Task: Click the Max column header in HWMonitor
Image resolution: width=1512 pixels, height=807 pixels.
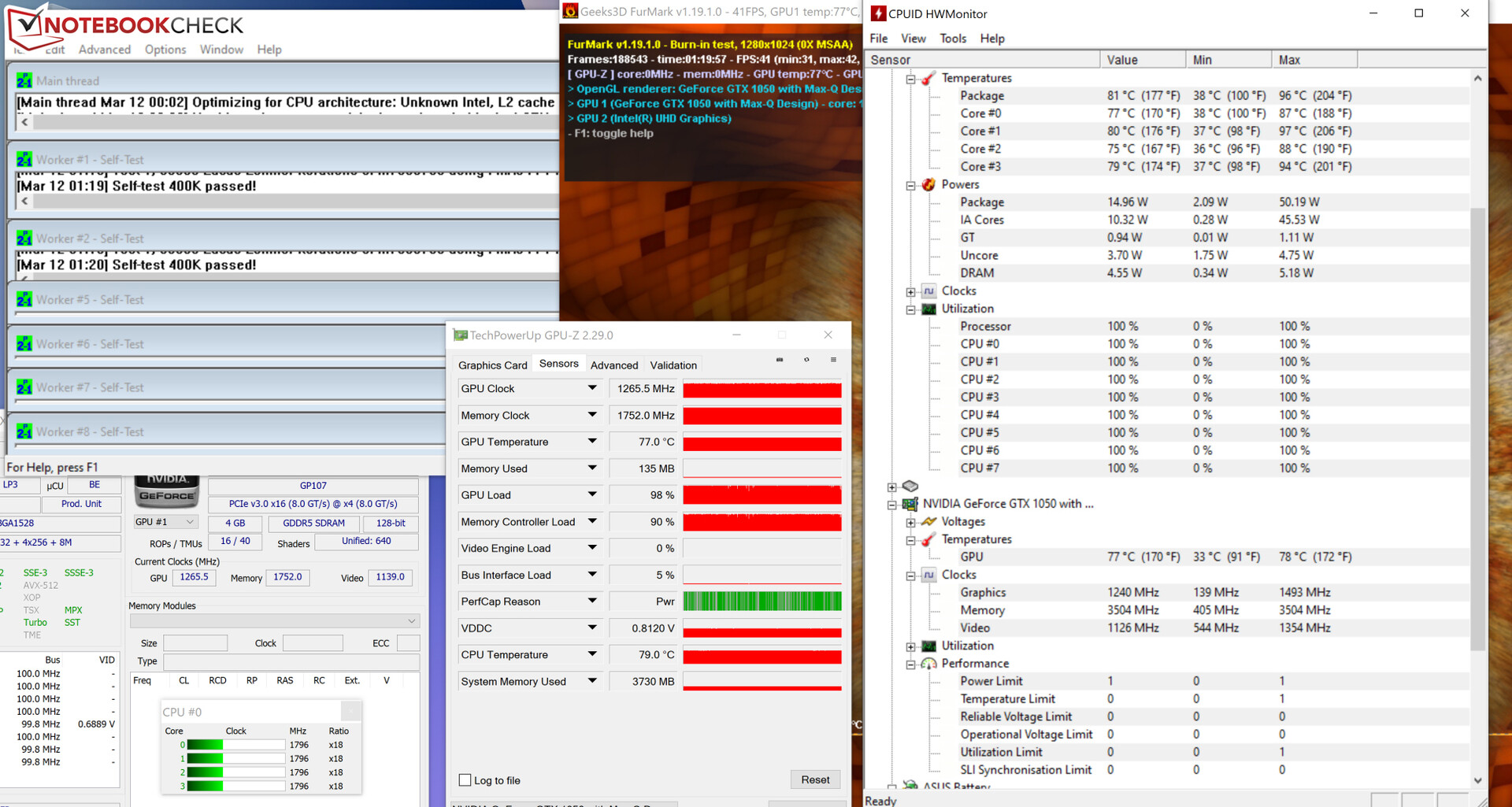Action: click(x=1314, y=60)
